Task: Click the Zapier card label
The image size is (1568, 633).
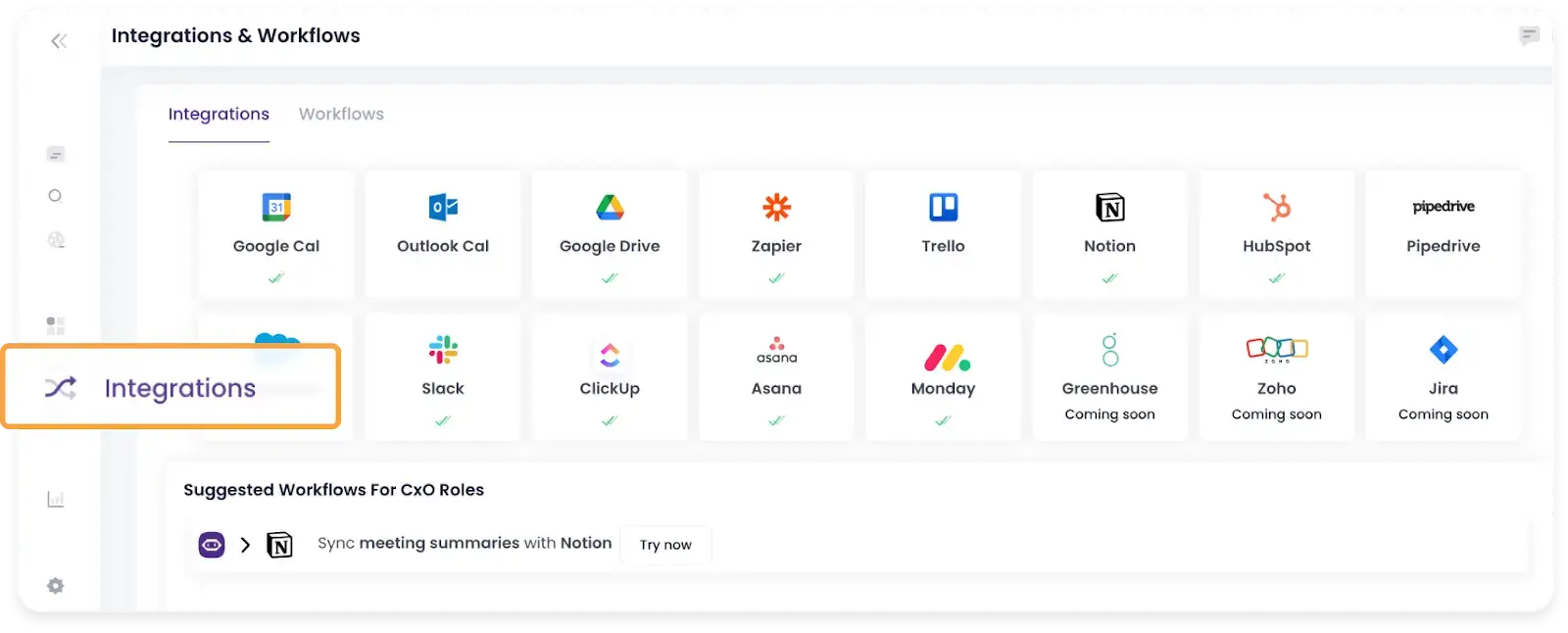Action: [x=776, y=246]
